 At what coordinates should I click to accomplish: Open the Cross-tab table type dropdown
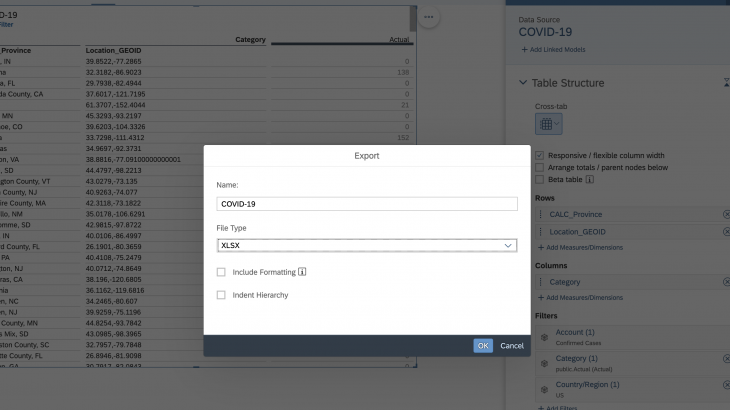(548, 124)
